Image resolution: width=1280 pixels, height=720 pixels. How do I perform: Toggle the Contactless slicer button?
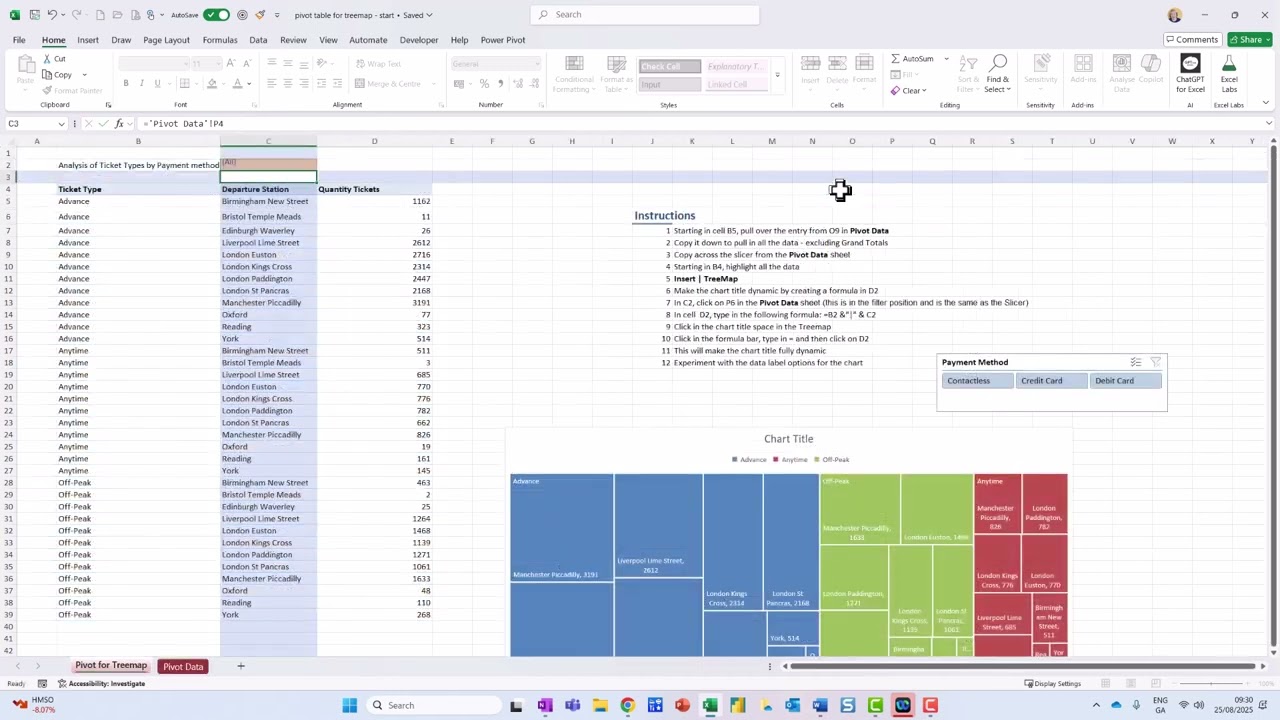coord(977,381)
